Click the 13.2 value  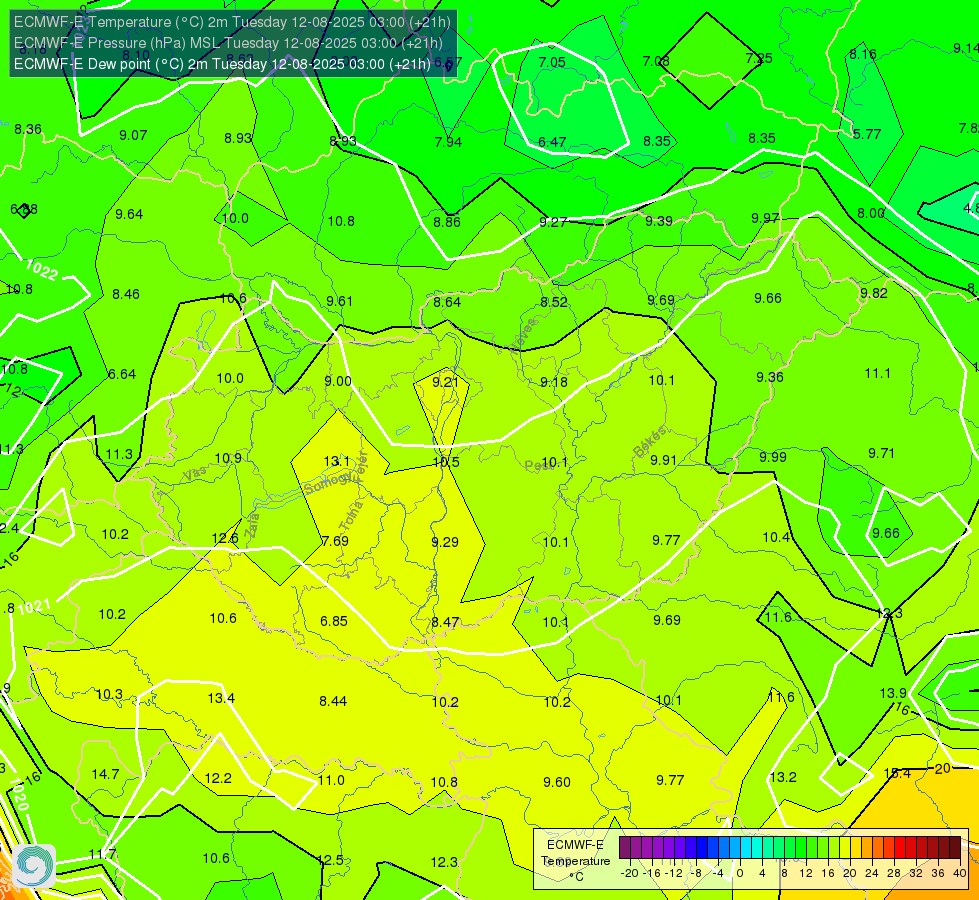pos(783,777)
